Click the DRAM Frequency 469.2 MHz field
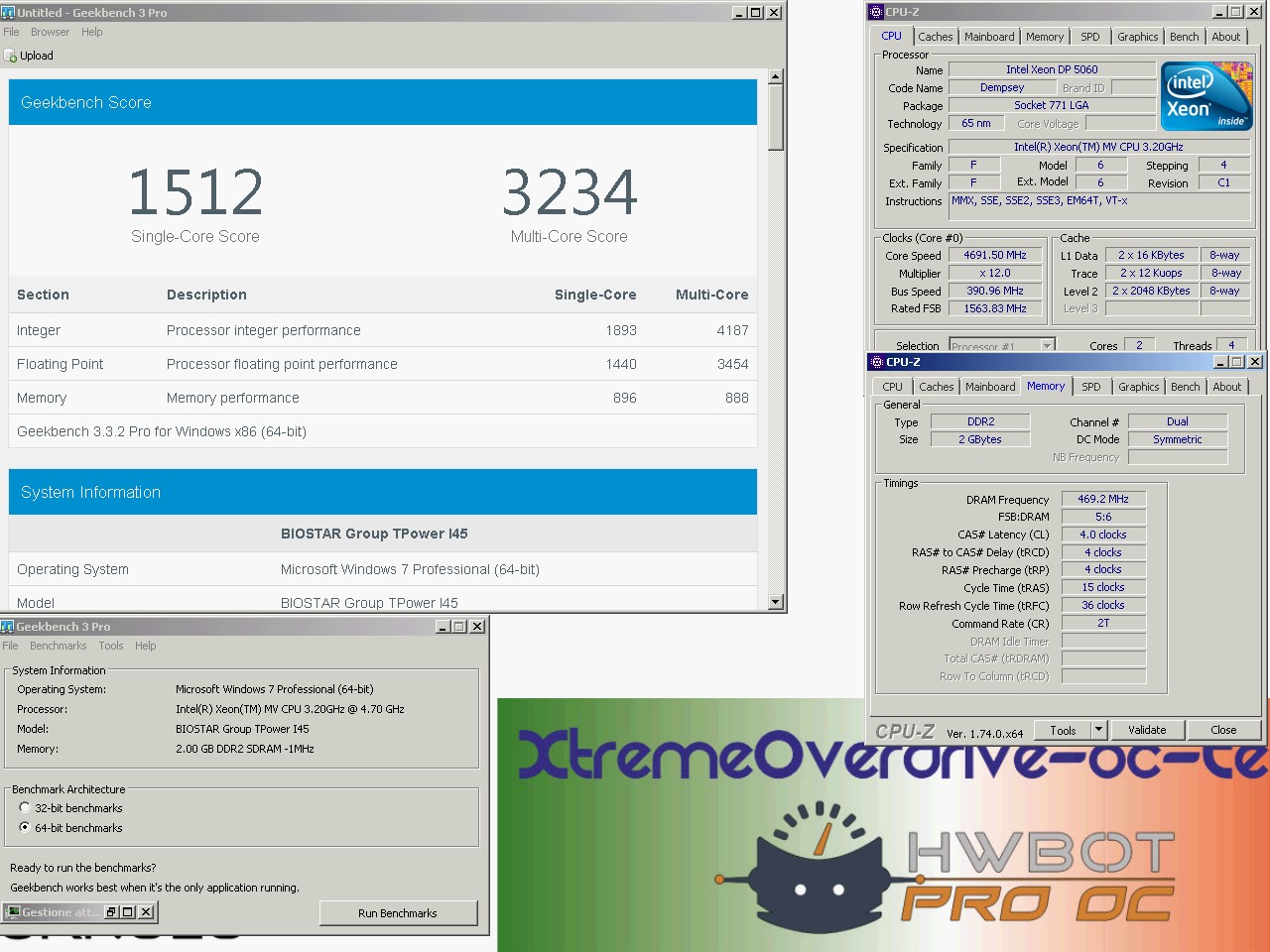The image size is (1270, 952). point(1103,499)
